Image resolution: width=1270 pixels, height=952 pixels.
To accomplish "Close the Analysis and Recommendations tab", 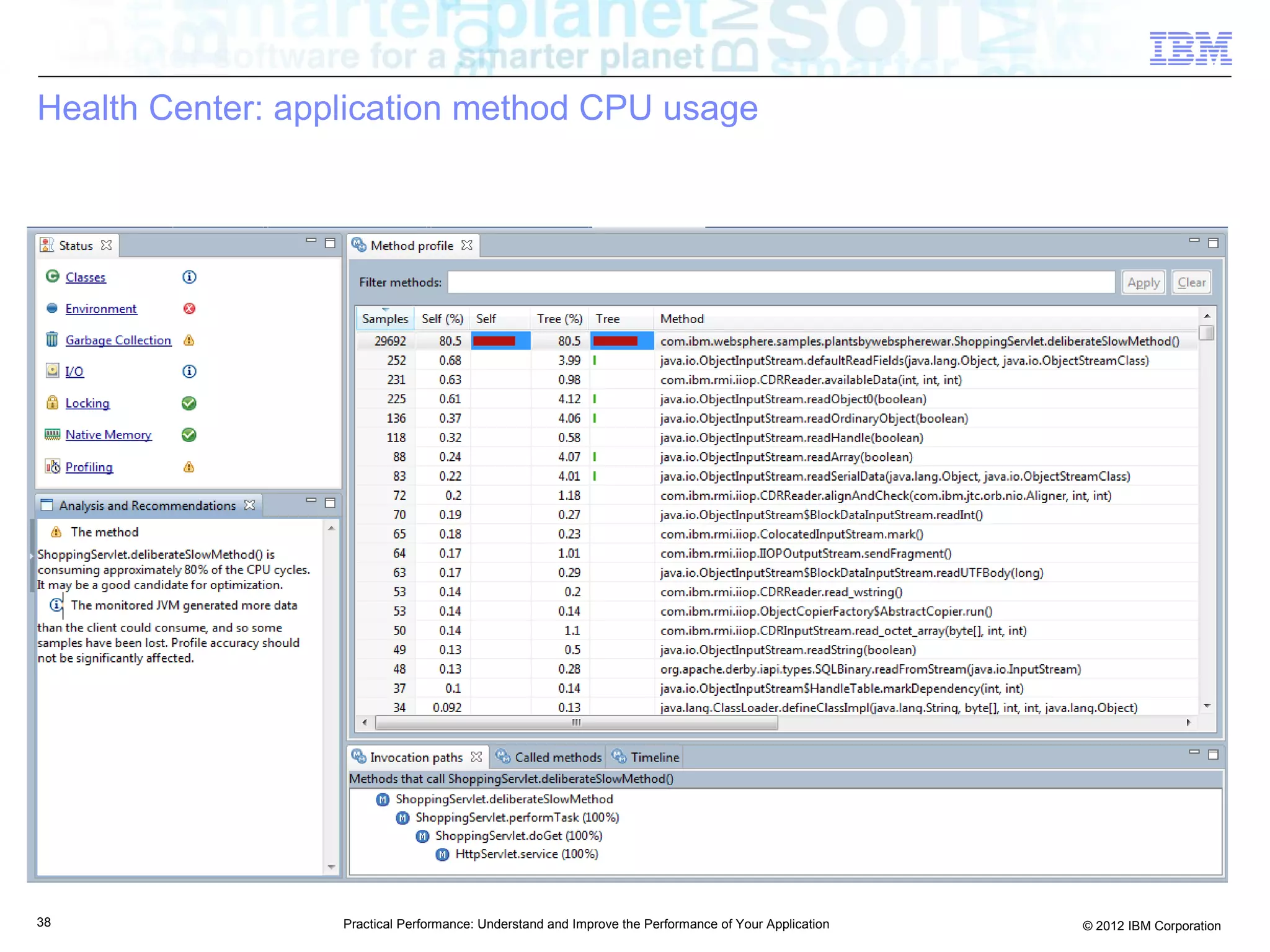I will tap(250, 505).
